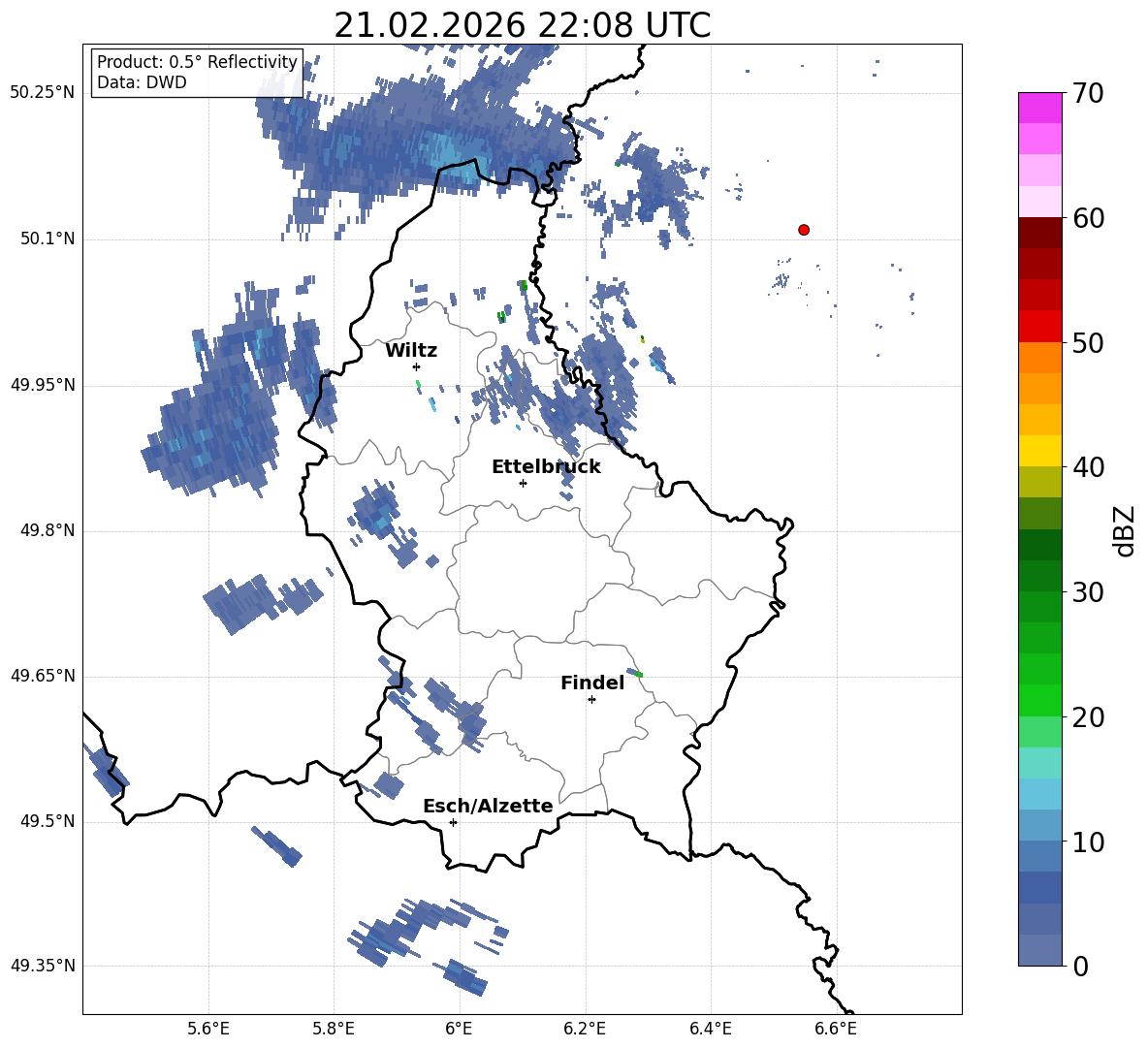
Task: Click the 30 value on the colorbar
Action: click(1087, 592)
